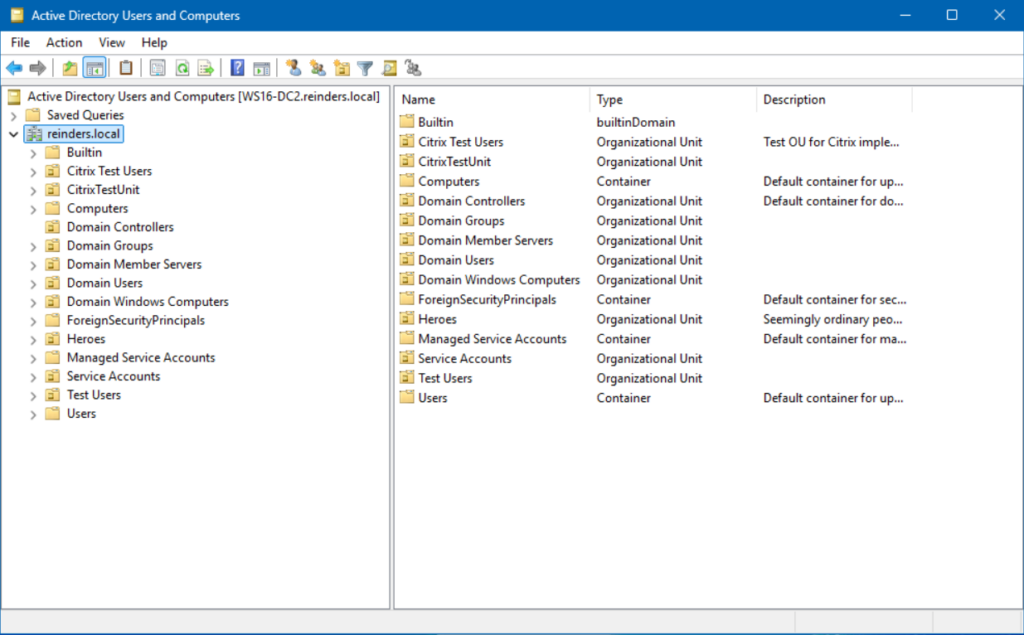Click Saved Queries folder icon in tree
This screenshot has width=1024, height=635.
(33, 115)
